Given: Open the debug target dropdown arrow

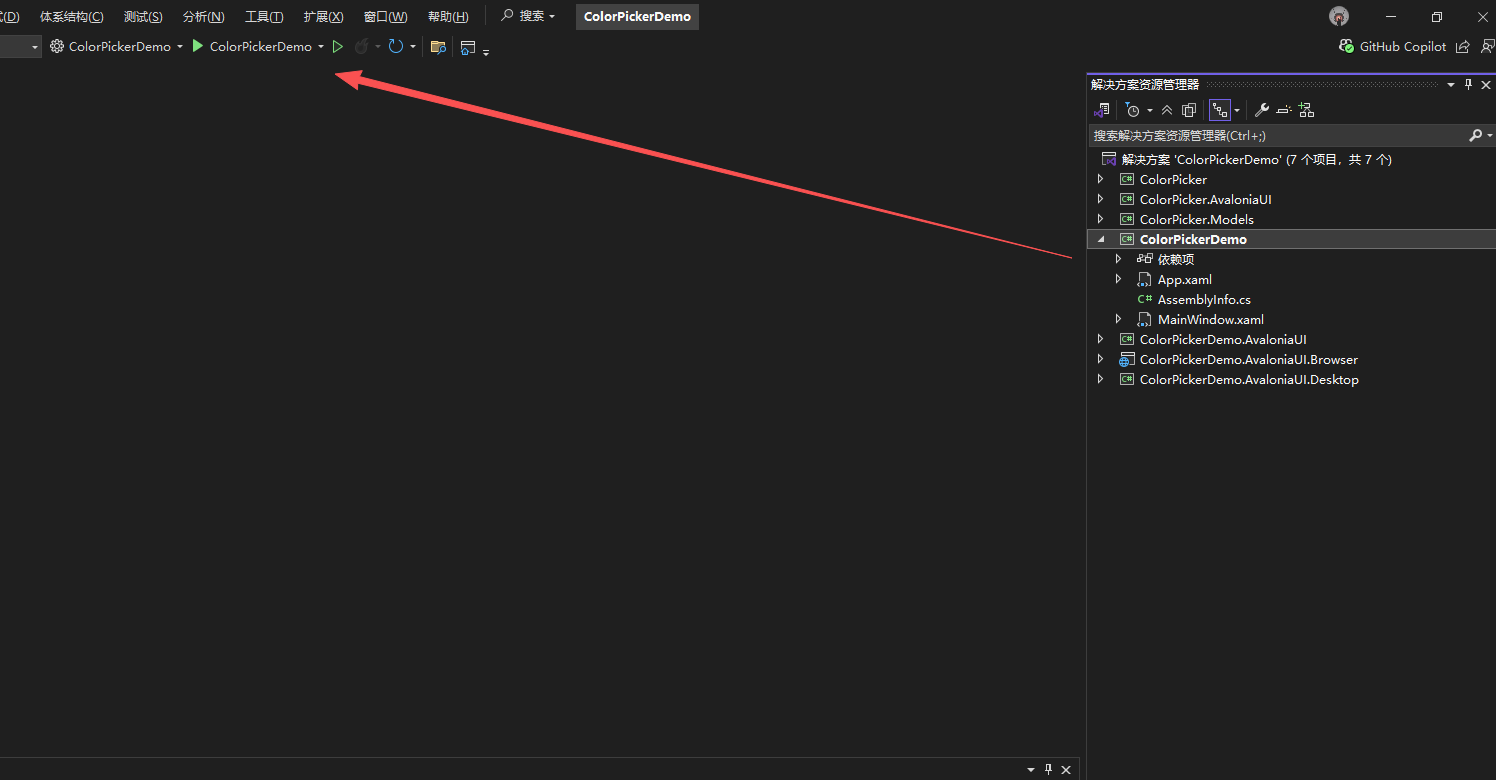Looking at the screenshot, I should (321, 47).
